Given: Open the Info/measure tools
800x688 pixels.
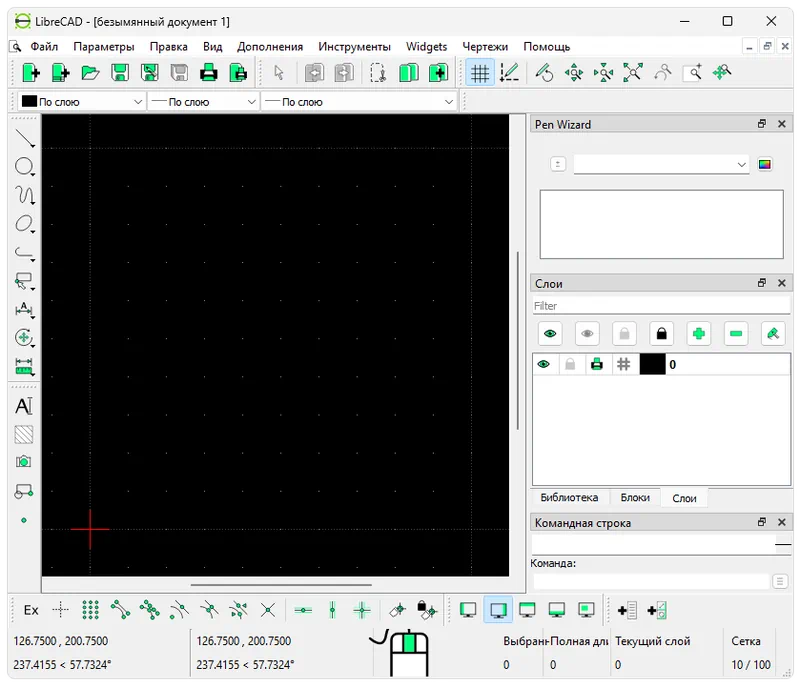Looking at the screenshot, I should pos(24,366).
